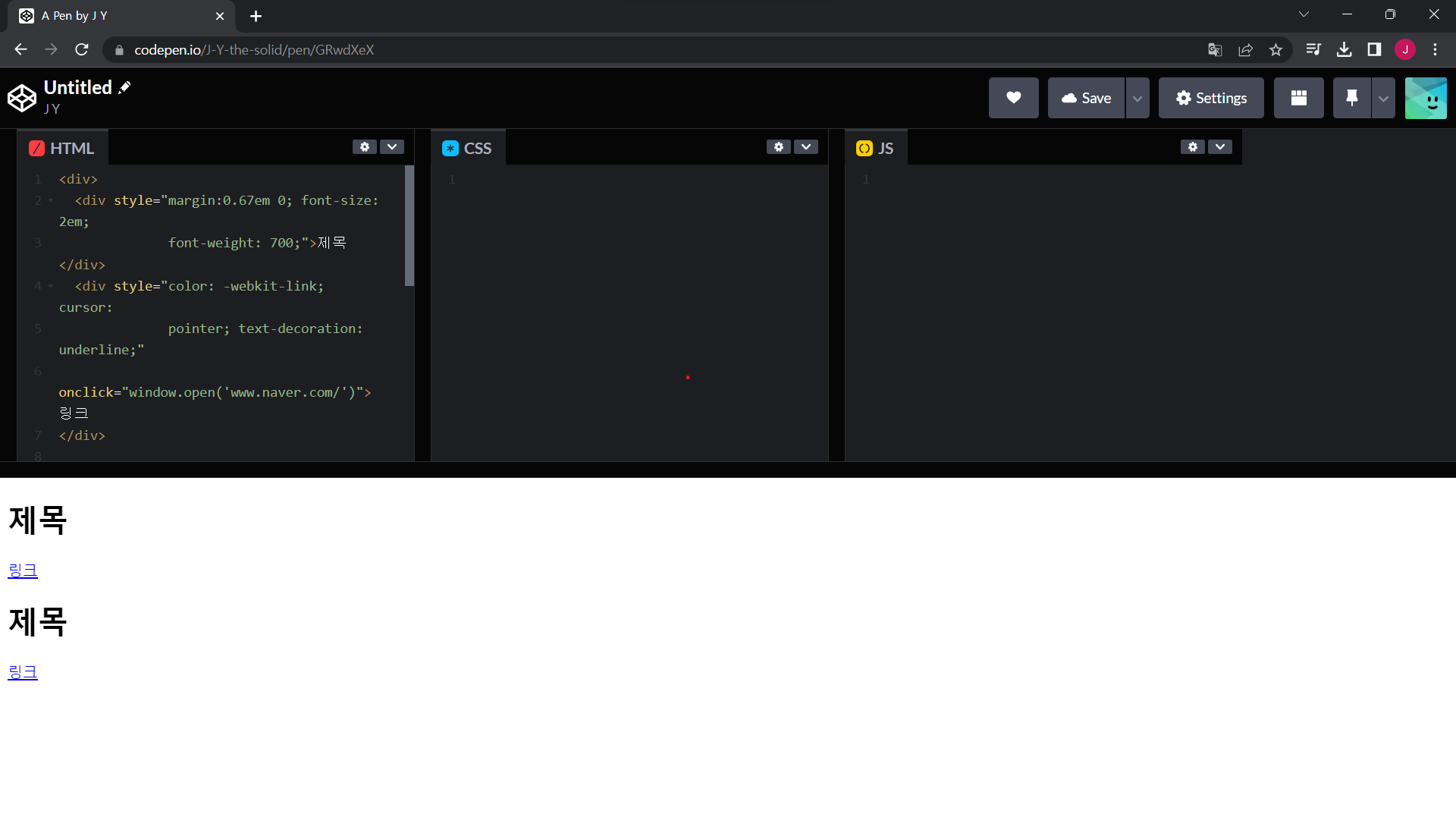Open CSS editor settings gear
The width and height of the screenshot is (1456, 836).
[x=778, y=147]
